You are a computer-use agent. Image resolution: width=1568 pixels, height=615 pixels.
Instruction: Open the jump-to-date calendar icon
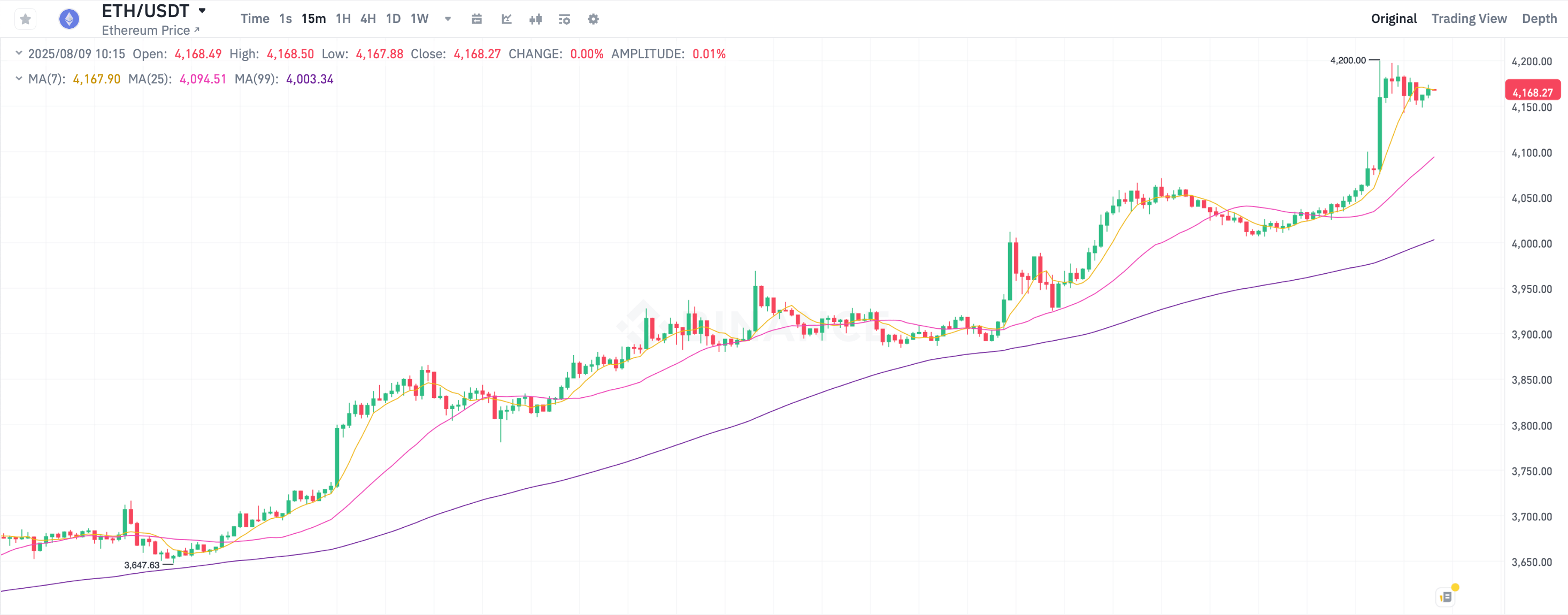click(x=476, y=19)
